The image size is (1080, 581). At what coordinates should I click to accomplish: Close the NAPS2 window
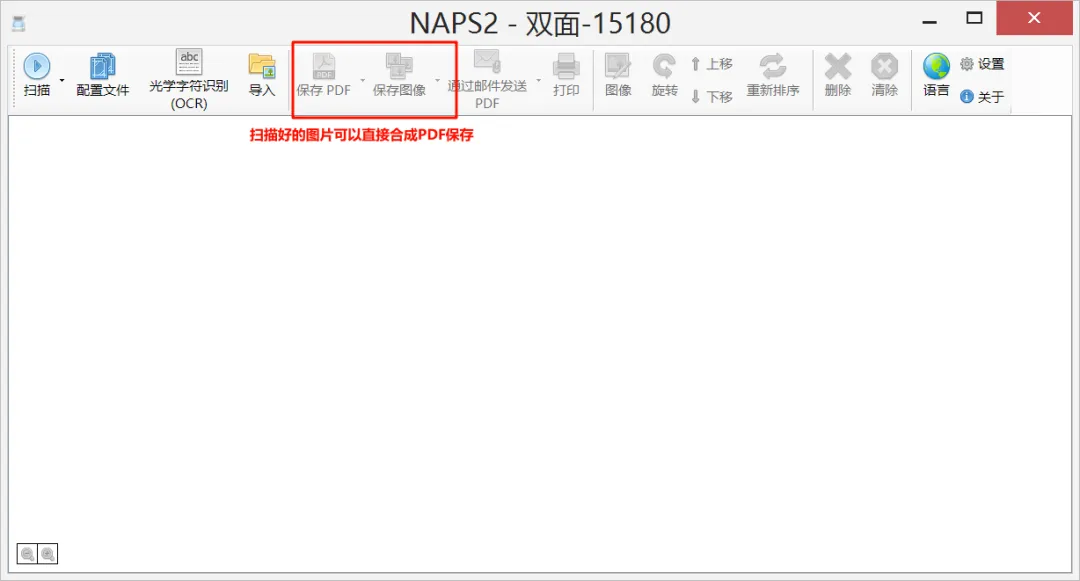[1034, 19]
